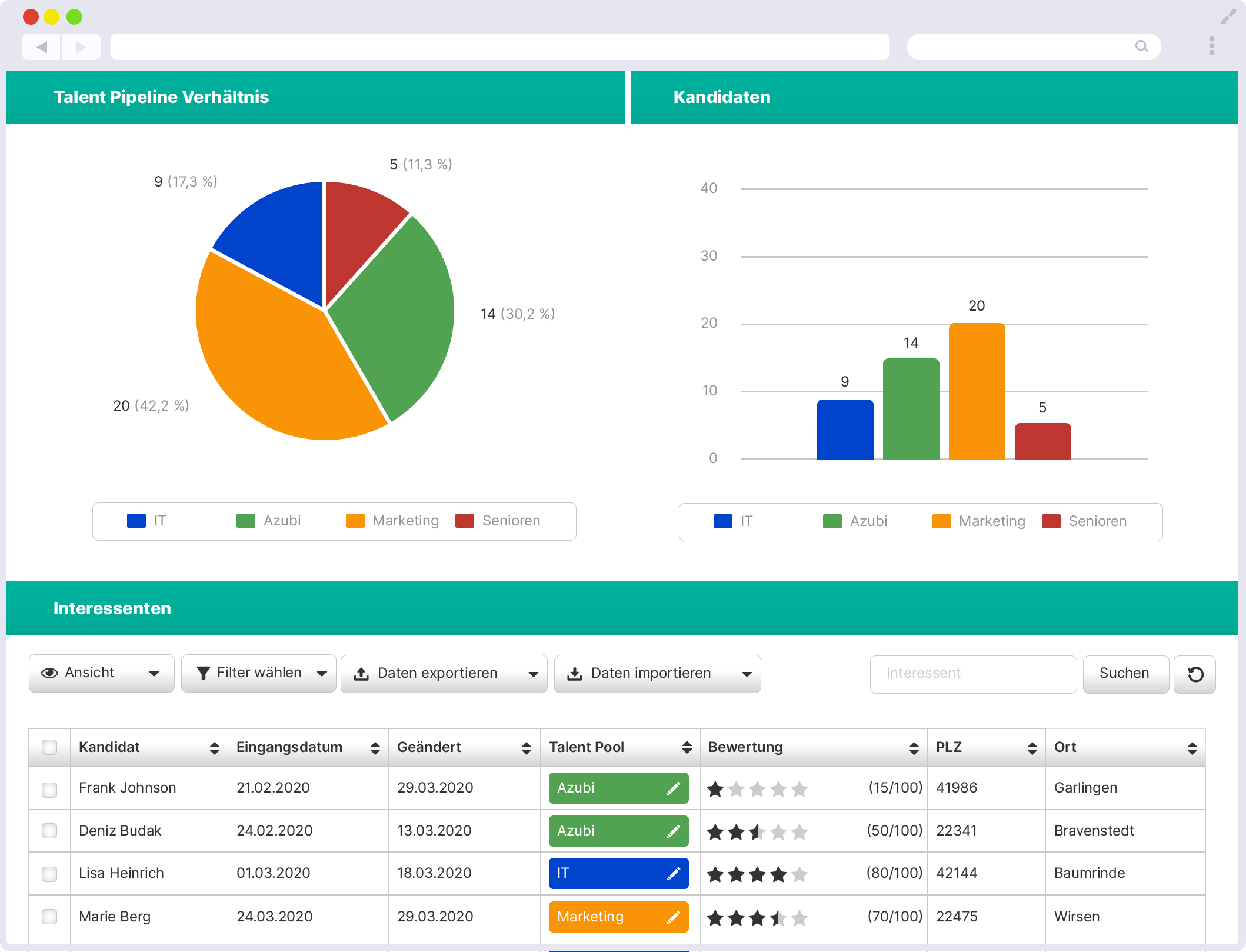The width and height of the screenshot is (1246, 952).
Task: Sort the table by Eingangsdatum
Action: pos(374,747)
